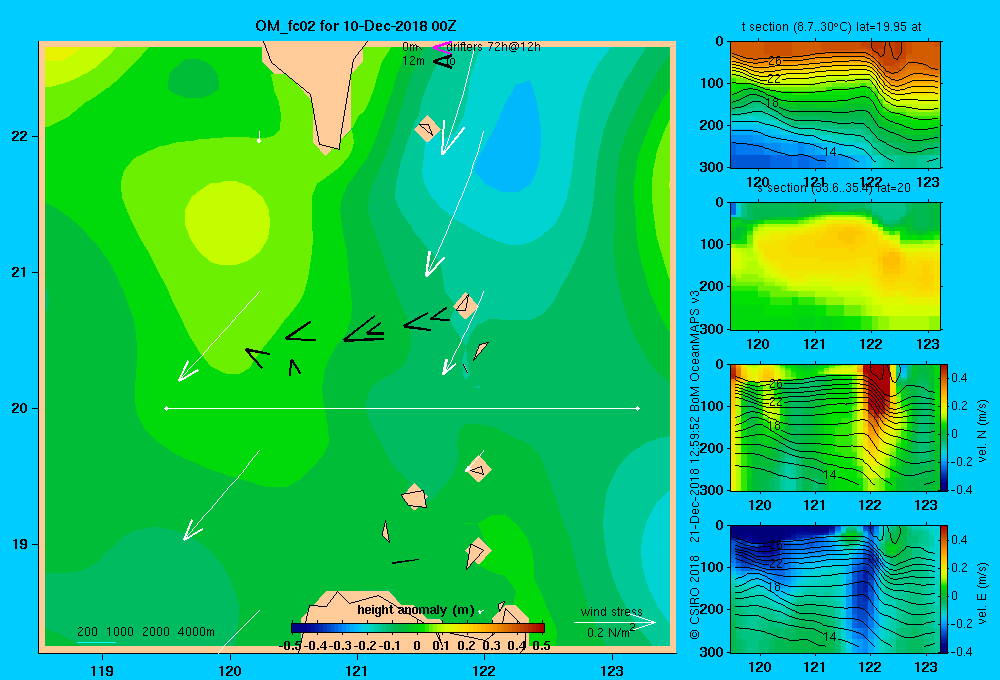Click the vel. E color scale bar
The image size is (1000, 680).
pyautogui.click(x=944, y=589)
